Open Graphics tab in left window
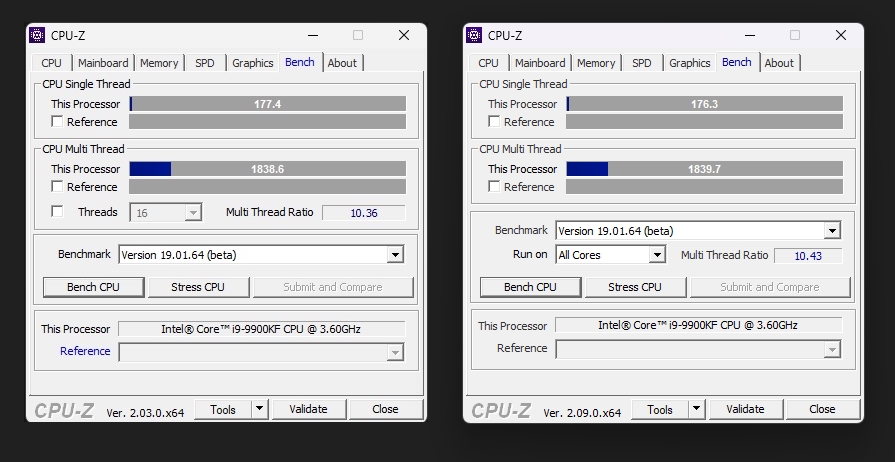 click(253, 63)
